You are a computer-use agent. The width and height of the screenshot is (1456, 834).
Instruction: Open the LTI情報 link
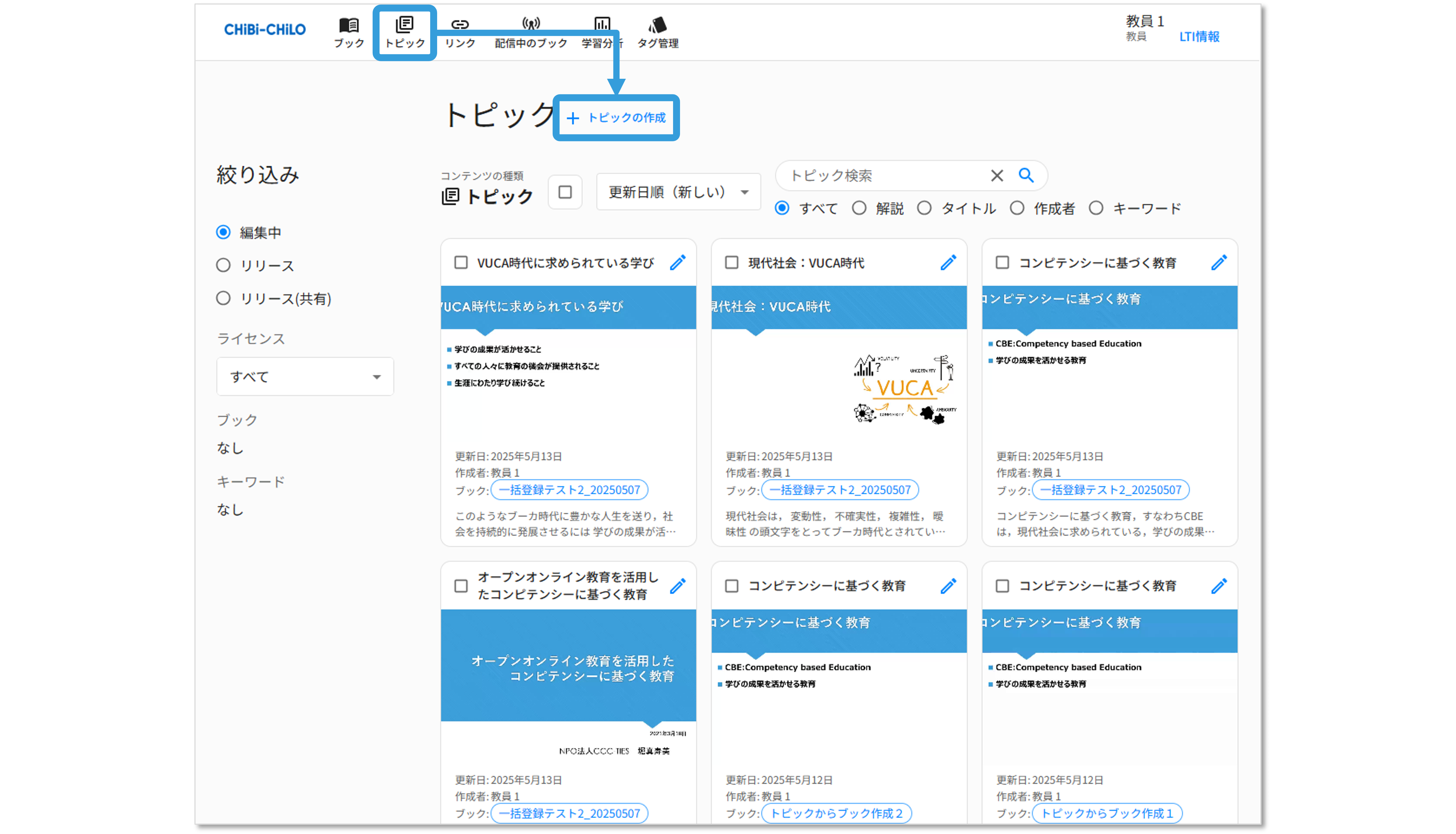(x=1199, y=37)
